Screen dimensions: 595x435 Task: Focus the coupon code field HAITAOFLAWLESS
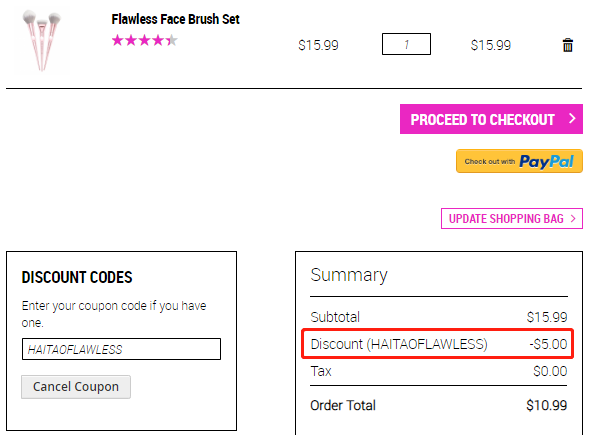click(121, 349)
